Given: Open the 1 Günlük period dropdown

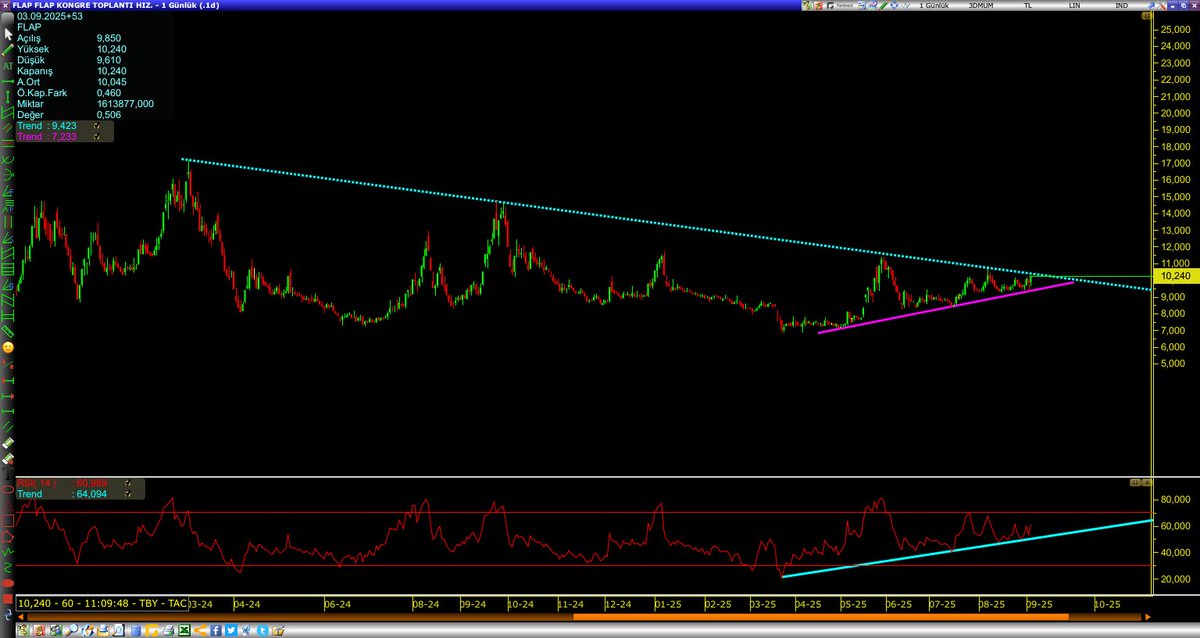Looking at the screenshot, I should pos(934,6).
